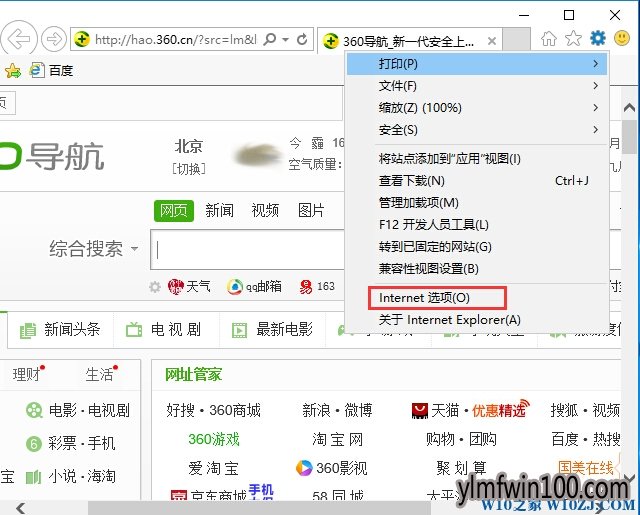Open 购物·团购 link
Viewport: 640px width, 515px height.
pos(461,440)
